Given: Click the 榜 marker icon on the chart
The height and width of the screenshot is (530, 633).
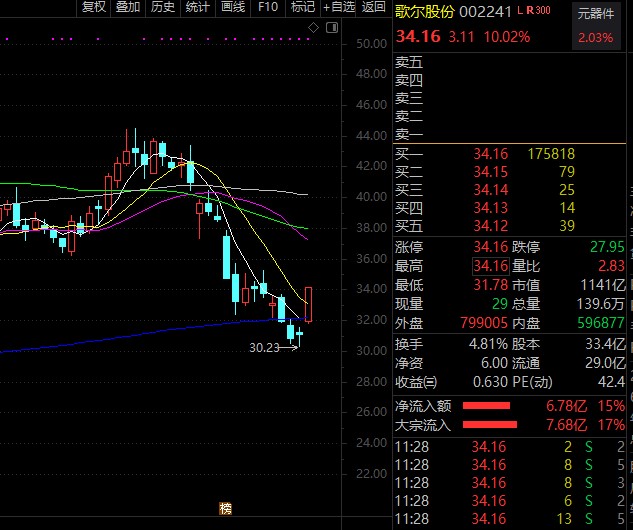Looking at the screenshot, I should click(x=225, y=508).
